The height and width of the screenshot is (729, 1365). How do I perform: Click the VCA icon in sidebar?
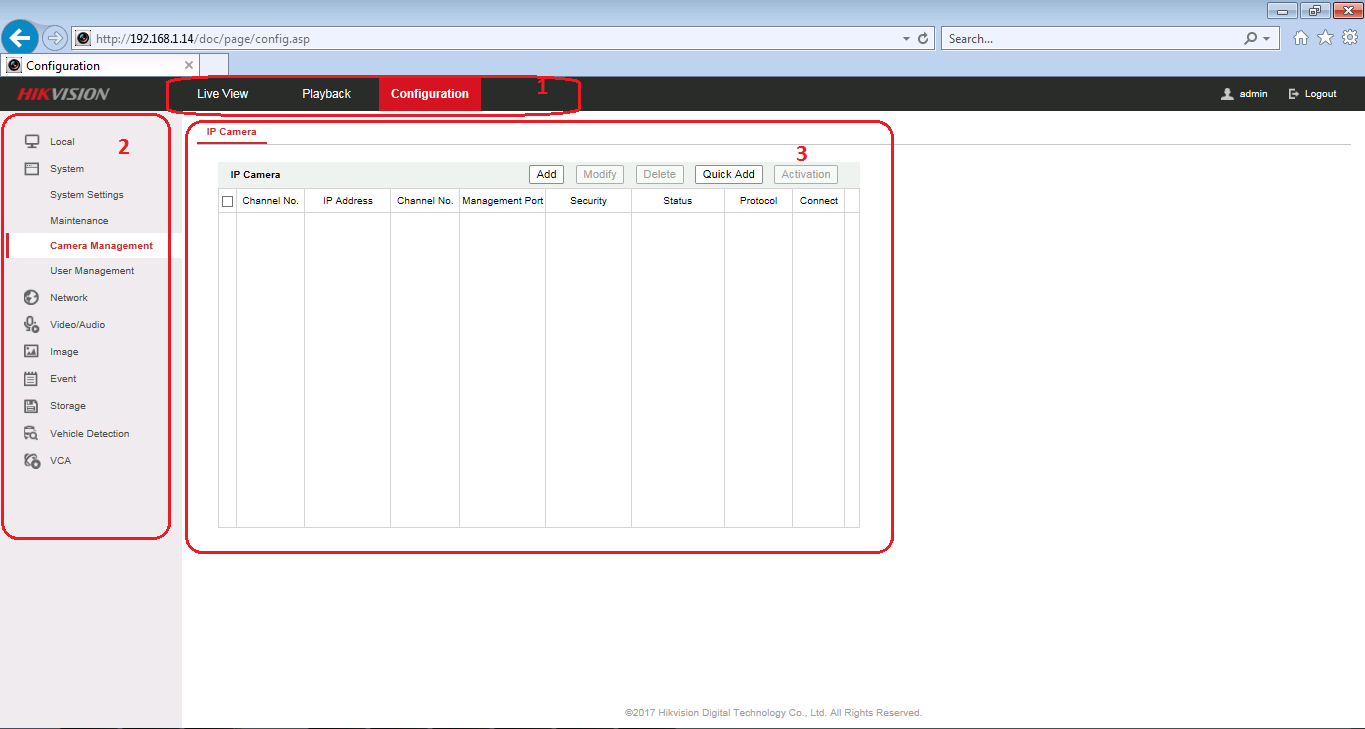pos(32,461)
